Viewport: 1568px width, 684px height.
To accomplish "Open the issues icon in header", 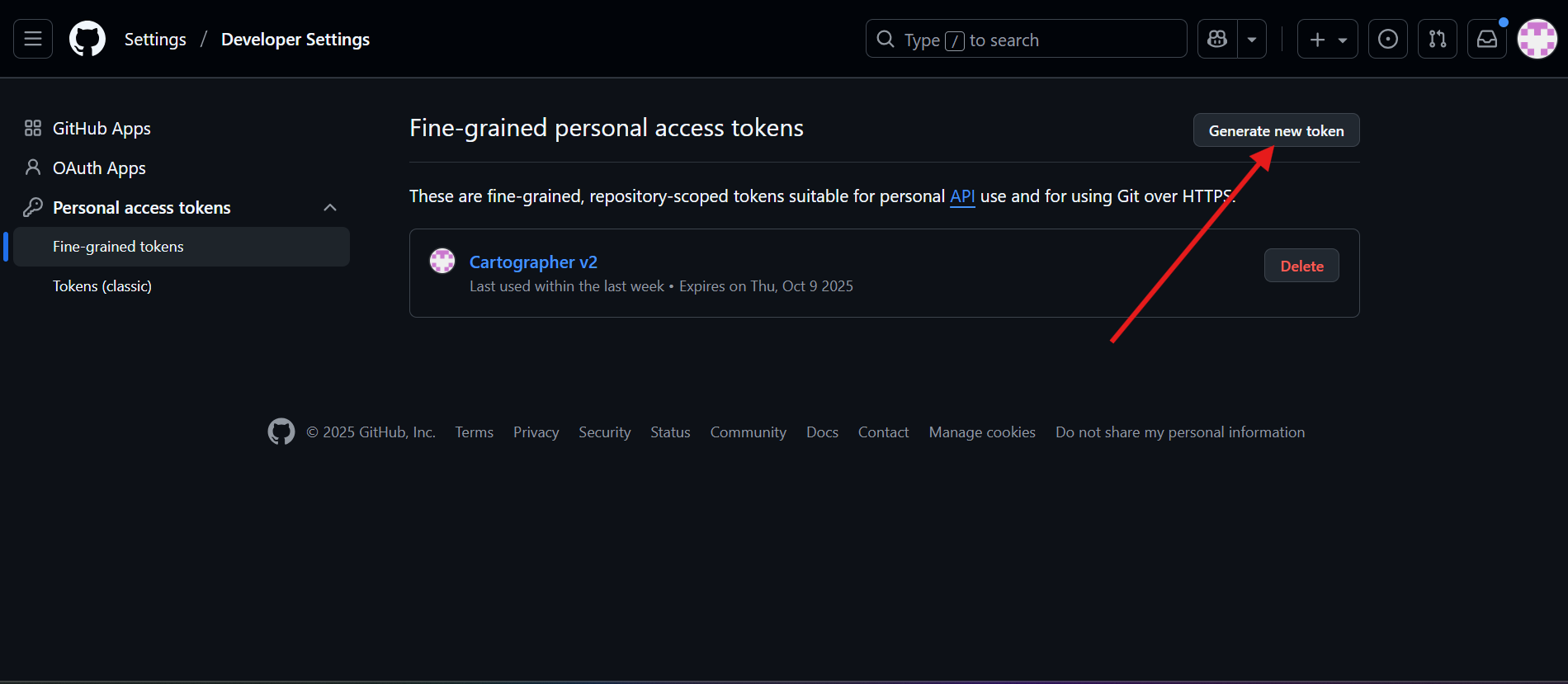I will [1388, 39].
